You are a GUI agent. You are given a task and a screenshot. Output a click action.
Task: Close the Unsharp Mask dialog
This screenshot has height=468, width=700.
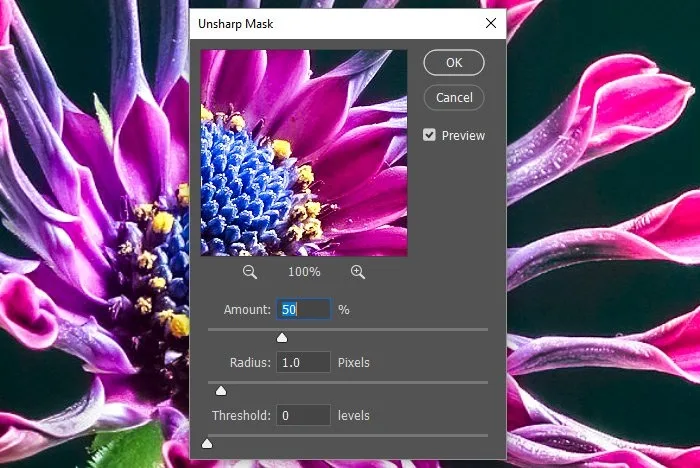click(491, 23)
